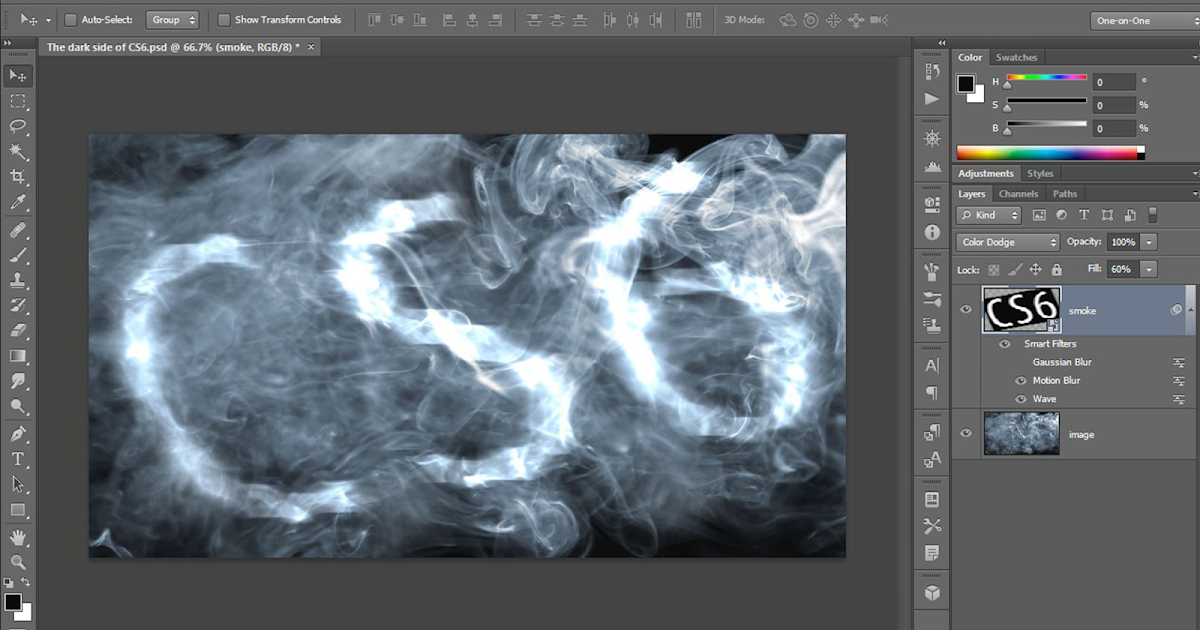Image resolution: width=1200 pixels, height=630 pixels.
Task: Click the Opacity 100% field
Action: [x=1122, y=242]
